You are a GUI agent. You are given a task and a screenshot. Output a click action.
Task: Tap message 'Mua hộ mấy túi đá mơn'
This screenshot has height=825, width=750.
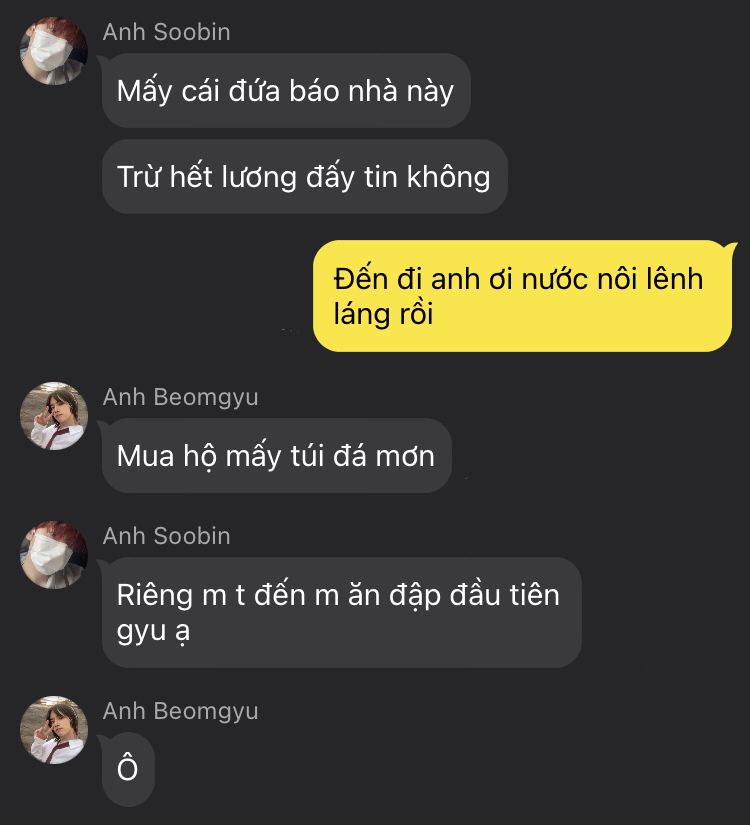click(x=276, y=456)
